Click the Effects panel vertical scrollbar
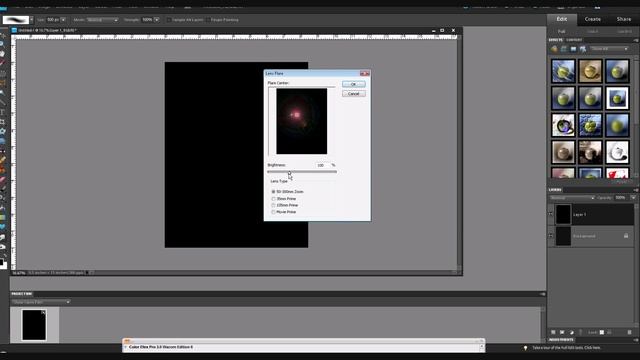640x360 pixels. pyautogui.click(x=636, y=116)
